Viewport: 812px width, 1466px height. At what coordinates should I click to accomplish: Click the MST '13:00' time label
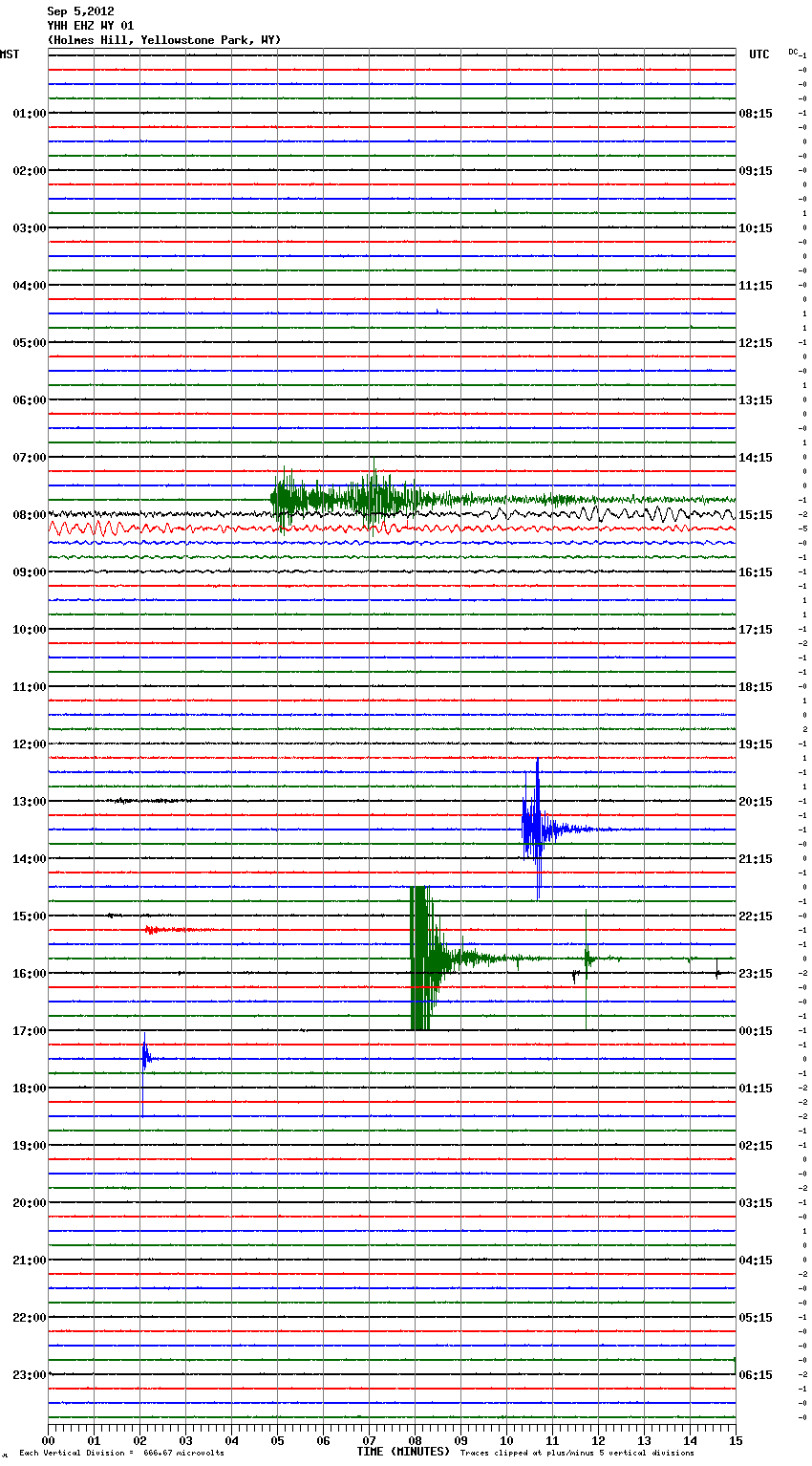coord(30,802)
